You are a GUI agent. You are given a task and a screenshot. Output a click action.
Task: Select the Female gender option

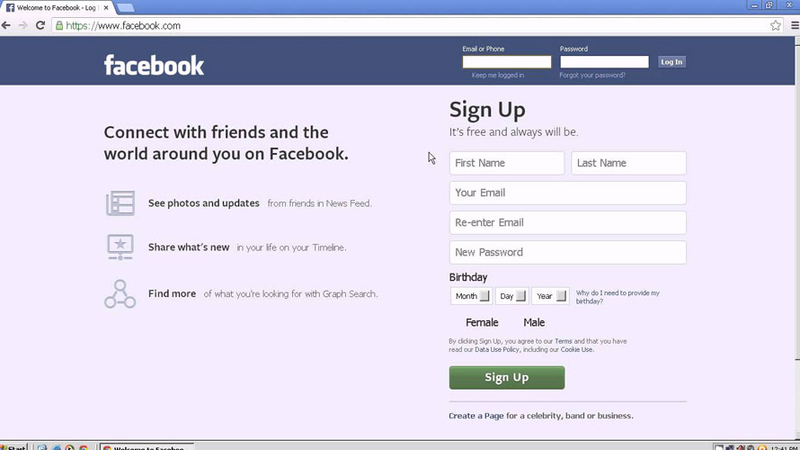482,322
